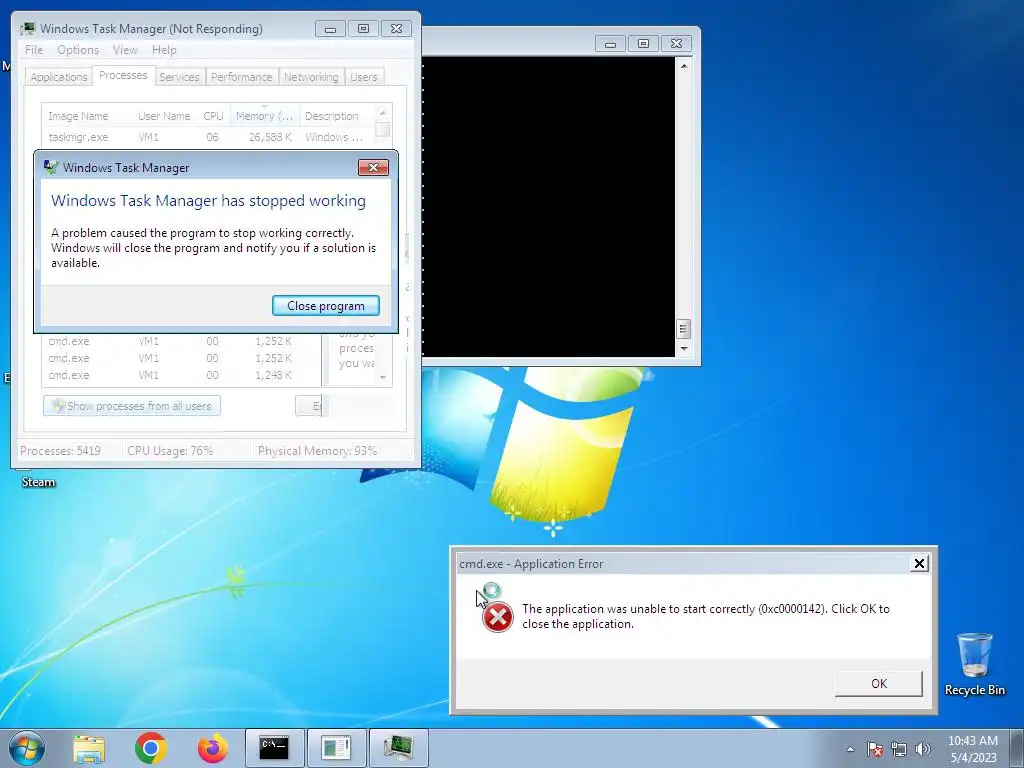This screenshot has width=1024, height=768.
Task: Minimize the black console window
Action: (x=610, y=44)
